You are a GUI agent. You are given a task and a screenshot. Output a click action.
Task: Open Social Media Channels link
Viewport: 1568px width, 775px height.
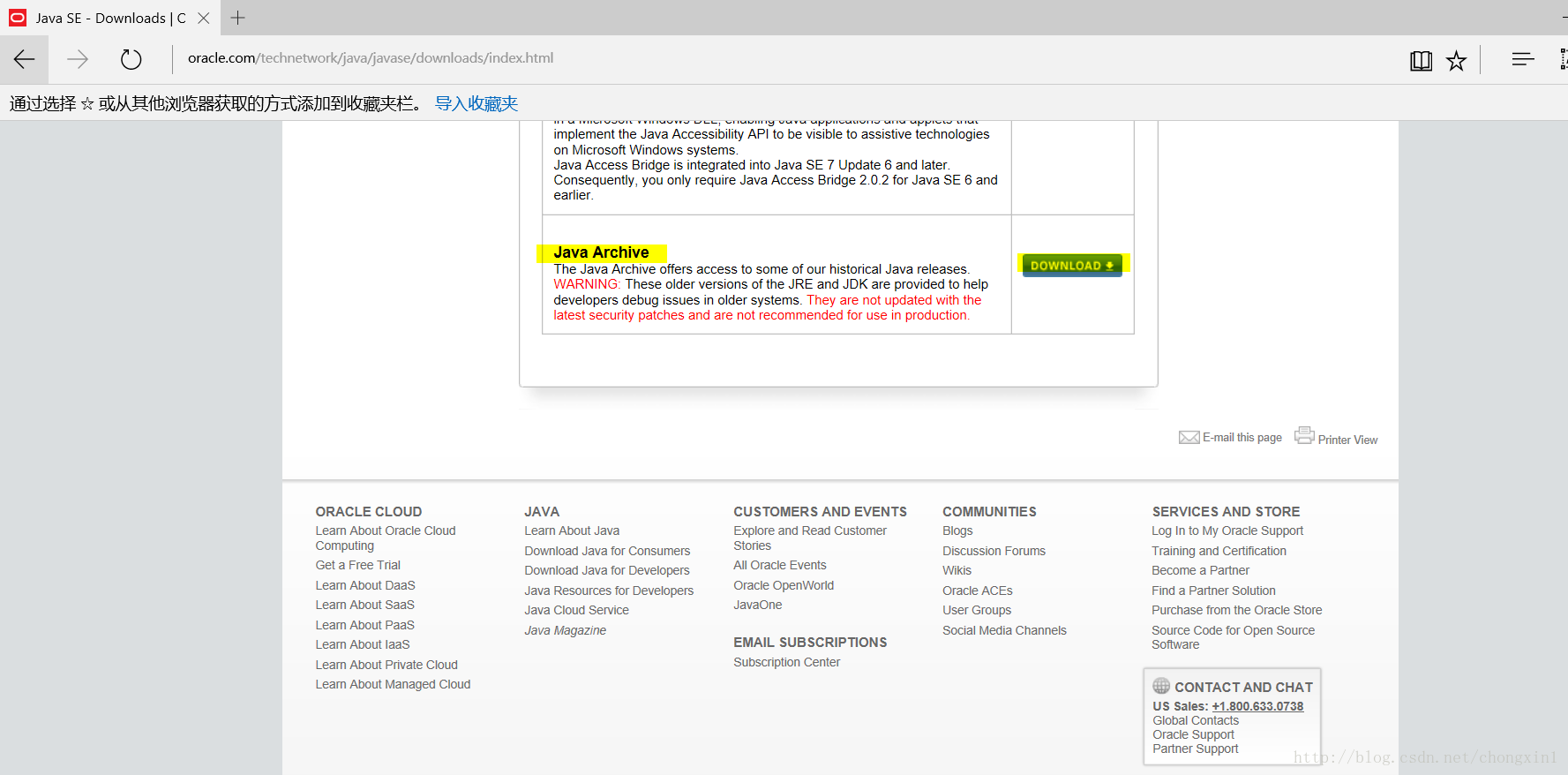(1004, 630)
